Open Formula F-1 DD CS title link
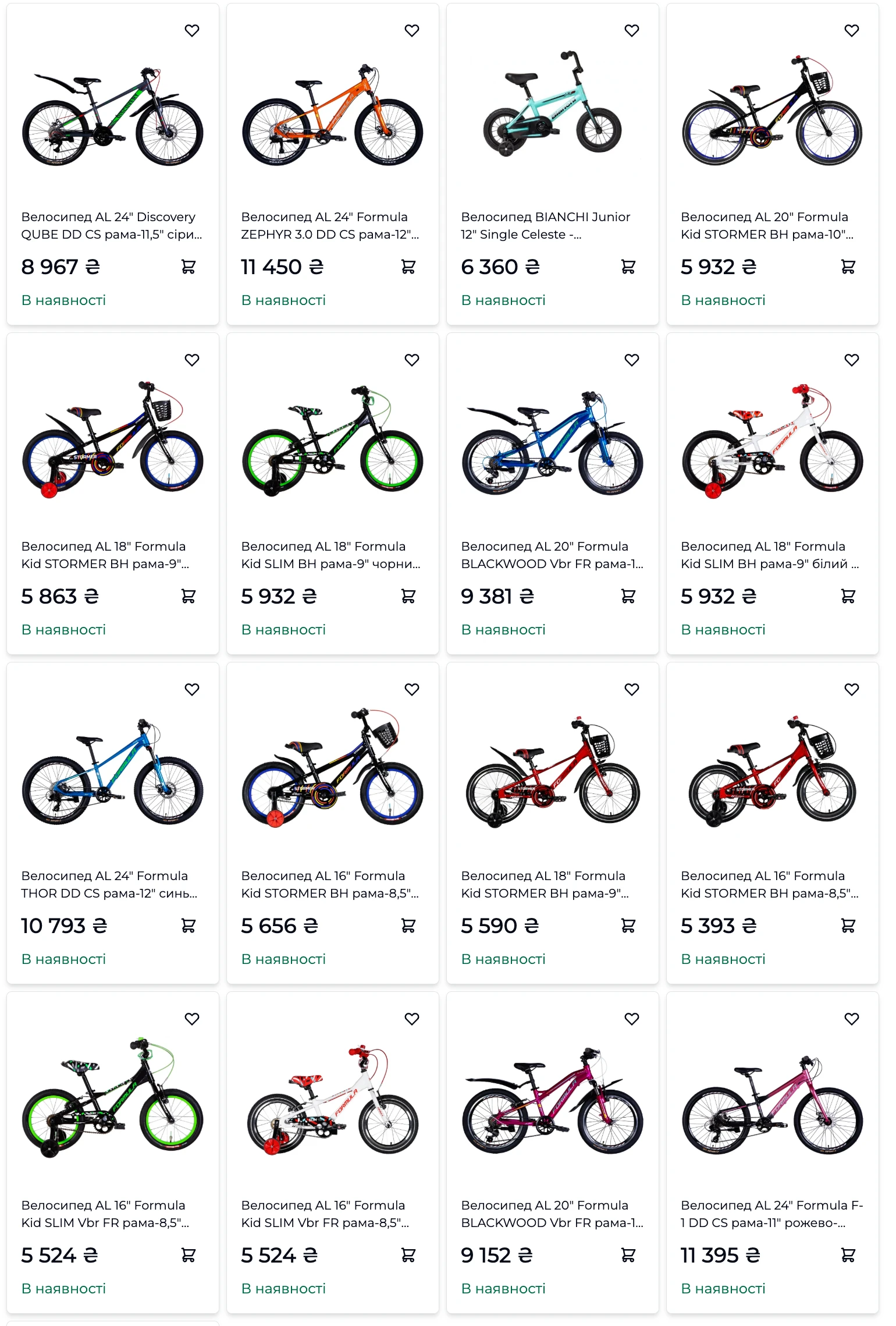896x1326 pixels. 772,1214
